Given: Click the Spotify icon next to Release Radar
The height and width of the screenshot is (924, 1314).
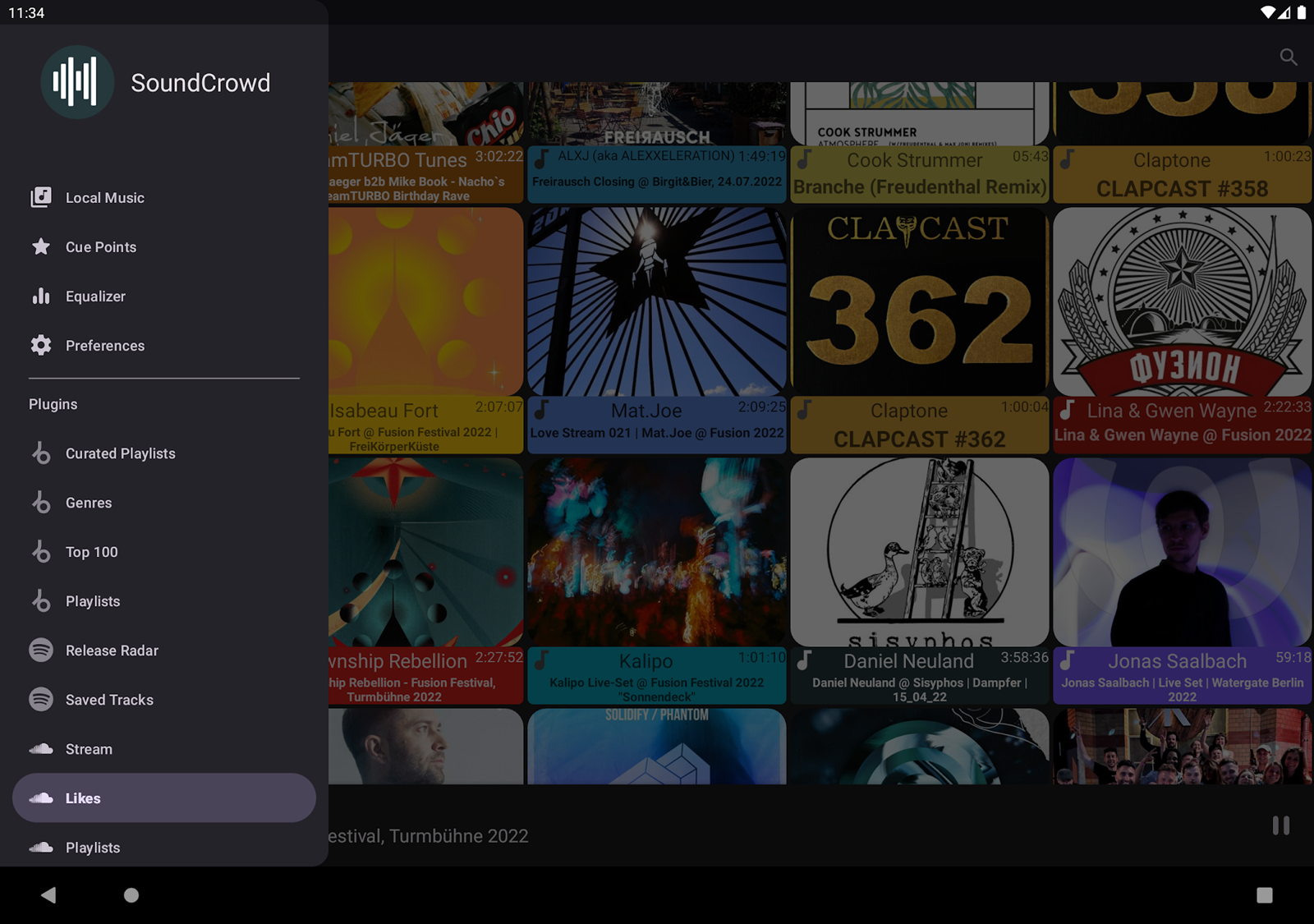Looking at the screenshot, I should 41,650.
